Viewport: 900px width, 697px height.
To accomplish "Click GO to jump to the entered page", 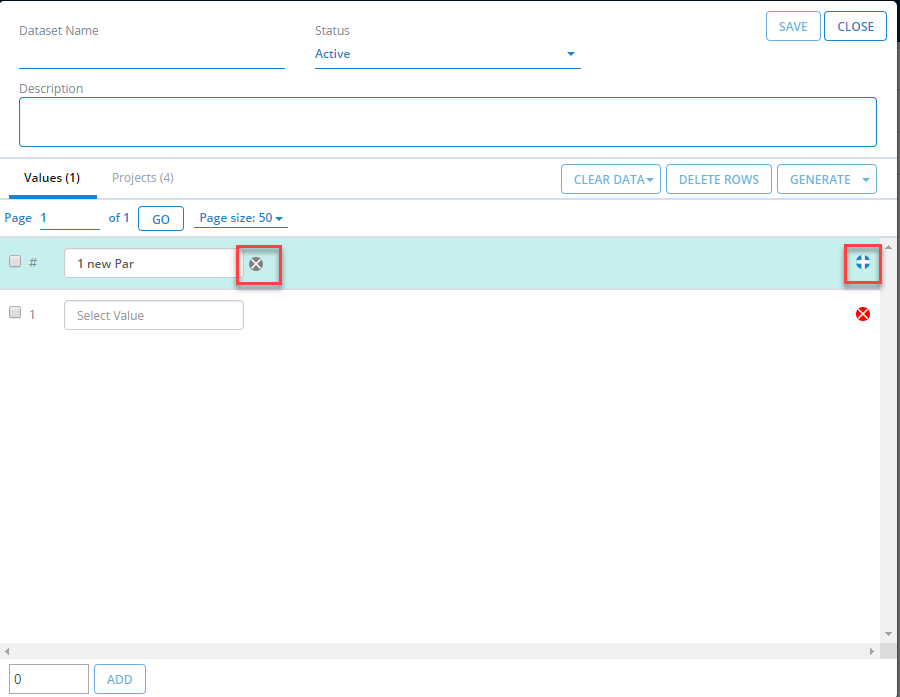I will [x=160, y=218].
